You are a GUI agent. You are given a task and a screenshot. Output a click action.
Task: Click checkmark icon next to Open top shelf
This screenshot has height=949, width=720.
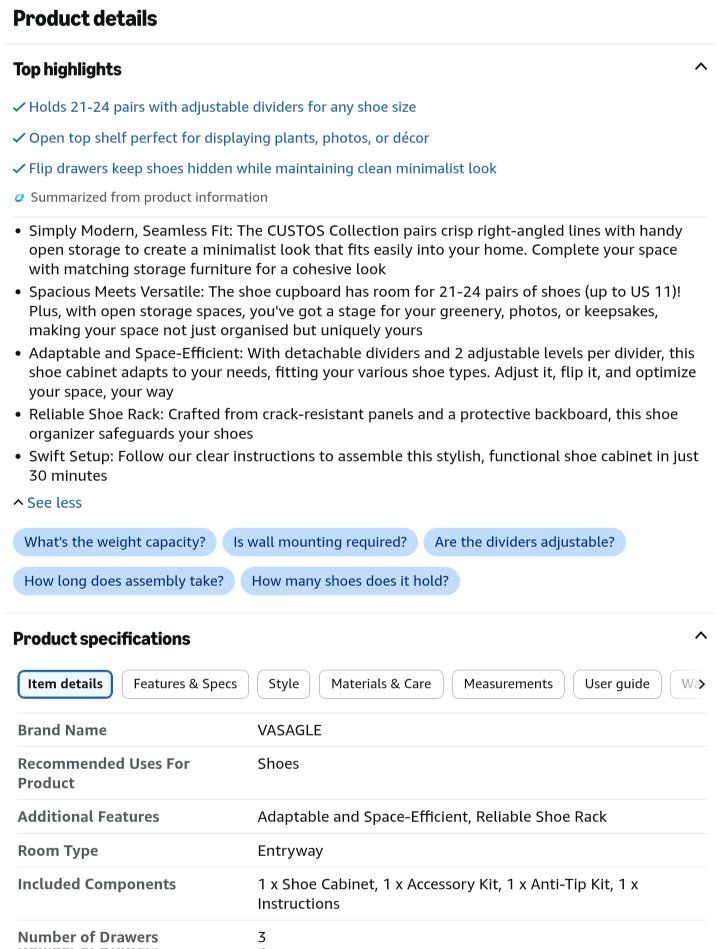coord(19,138)
